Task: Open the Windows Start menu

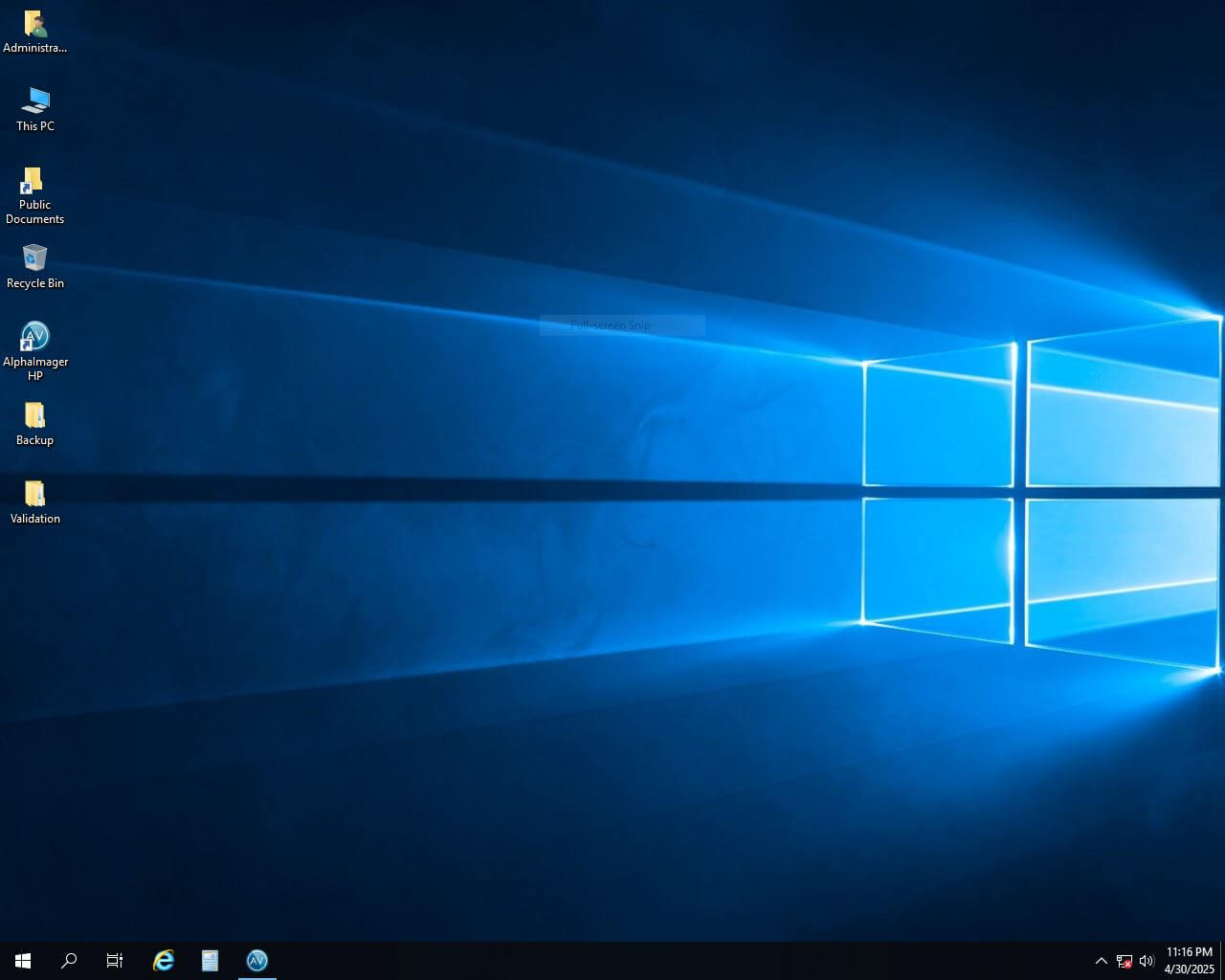Action: (23, 961)
